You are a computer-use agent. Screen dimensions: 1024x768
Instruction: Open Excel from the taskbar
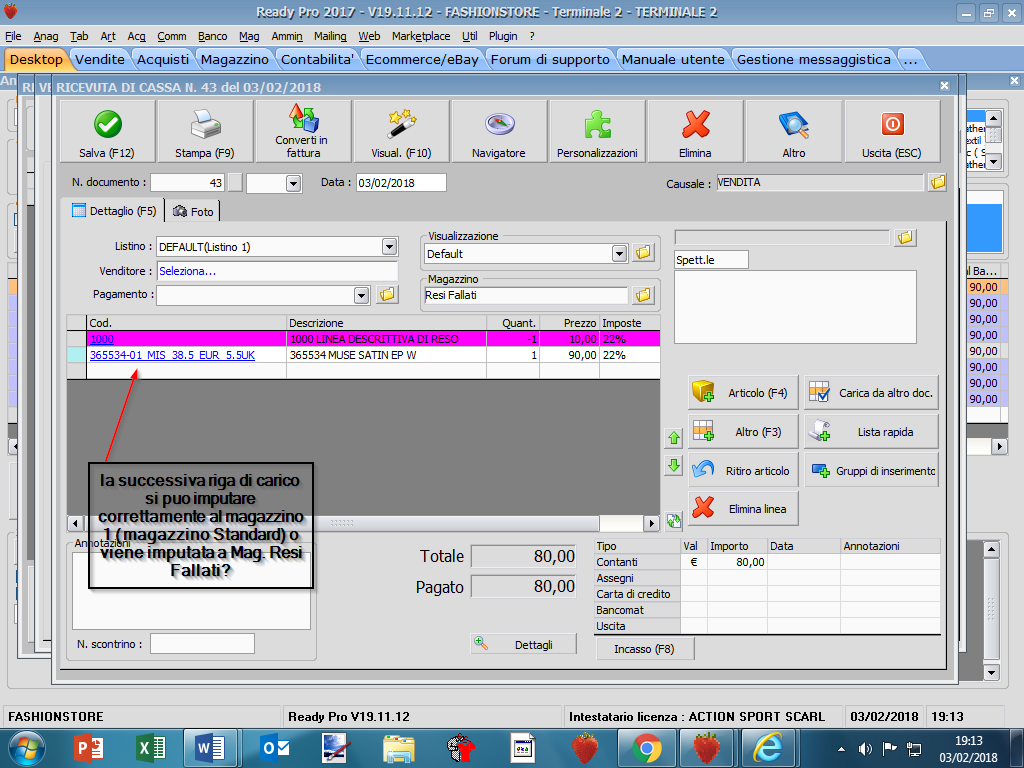pos(151,748)
